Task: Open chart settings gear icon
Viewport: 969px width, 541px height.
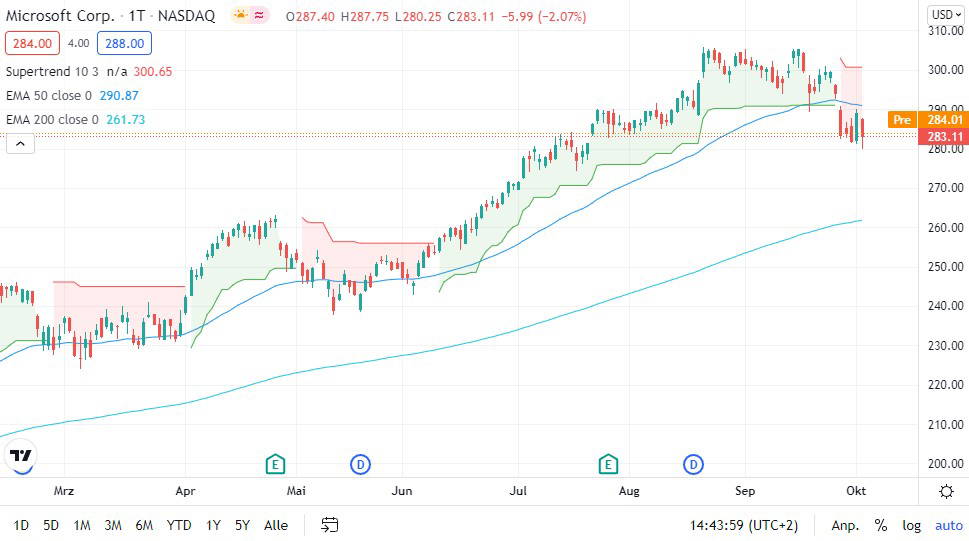Action: tap(946, 492)
